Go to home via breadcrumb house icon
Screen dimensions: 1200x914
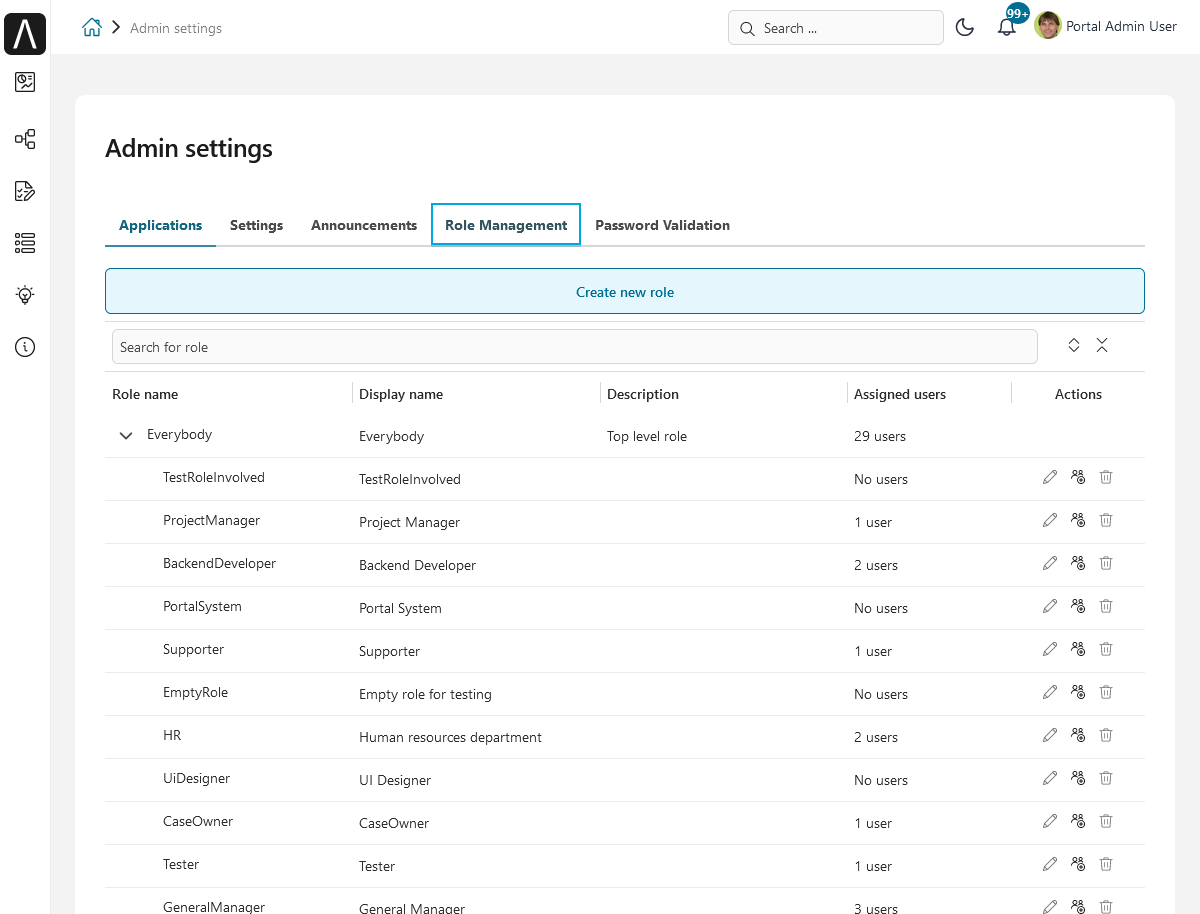[92, 28]
